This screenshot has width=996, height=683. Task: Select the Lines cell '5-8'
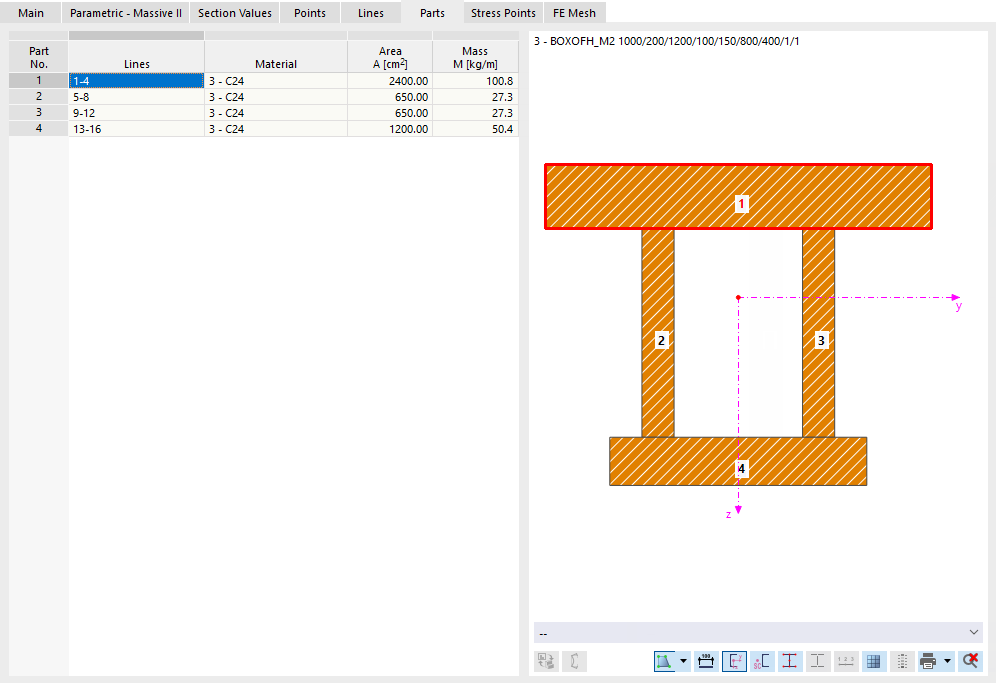tap(136, 97)
